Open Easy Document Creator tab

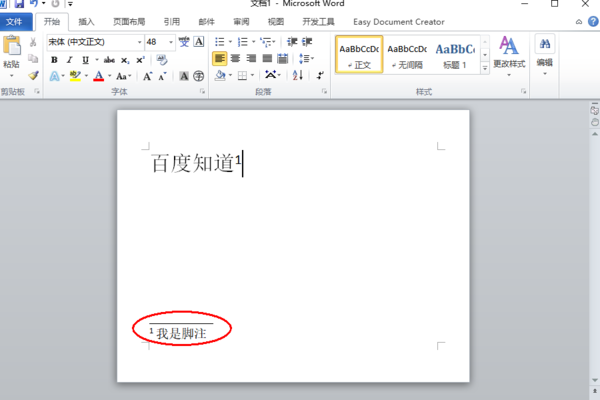pyautogui.click(x=399, y=22)
